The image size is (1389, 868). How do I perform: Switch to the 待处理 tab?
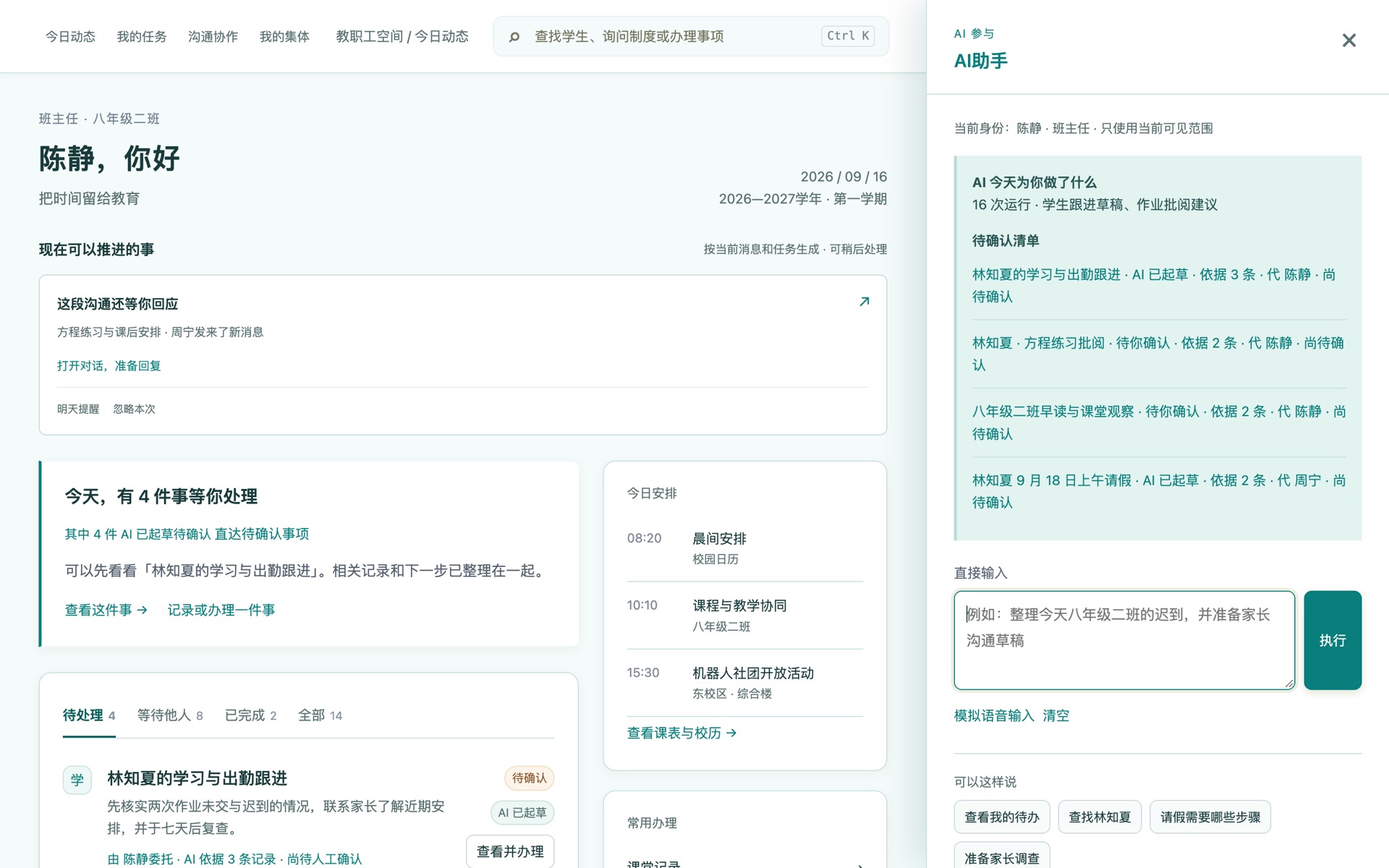tap(89, 715)
